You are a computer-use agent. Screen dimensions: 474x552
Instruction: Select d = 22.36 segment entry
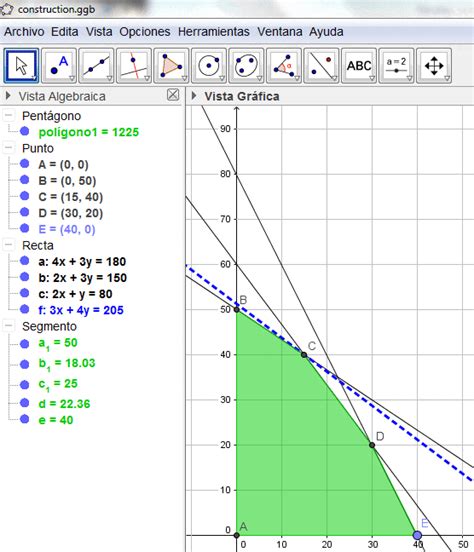coord(64,404)
